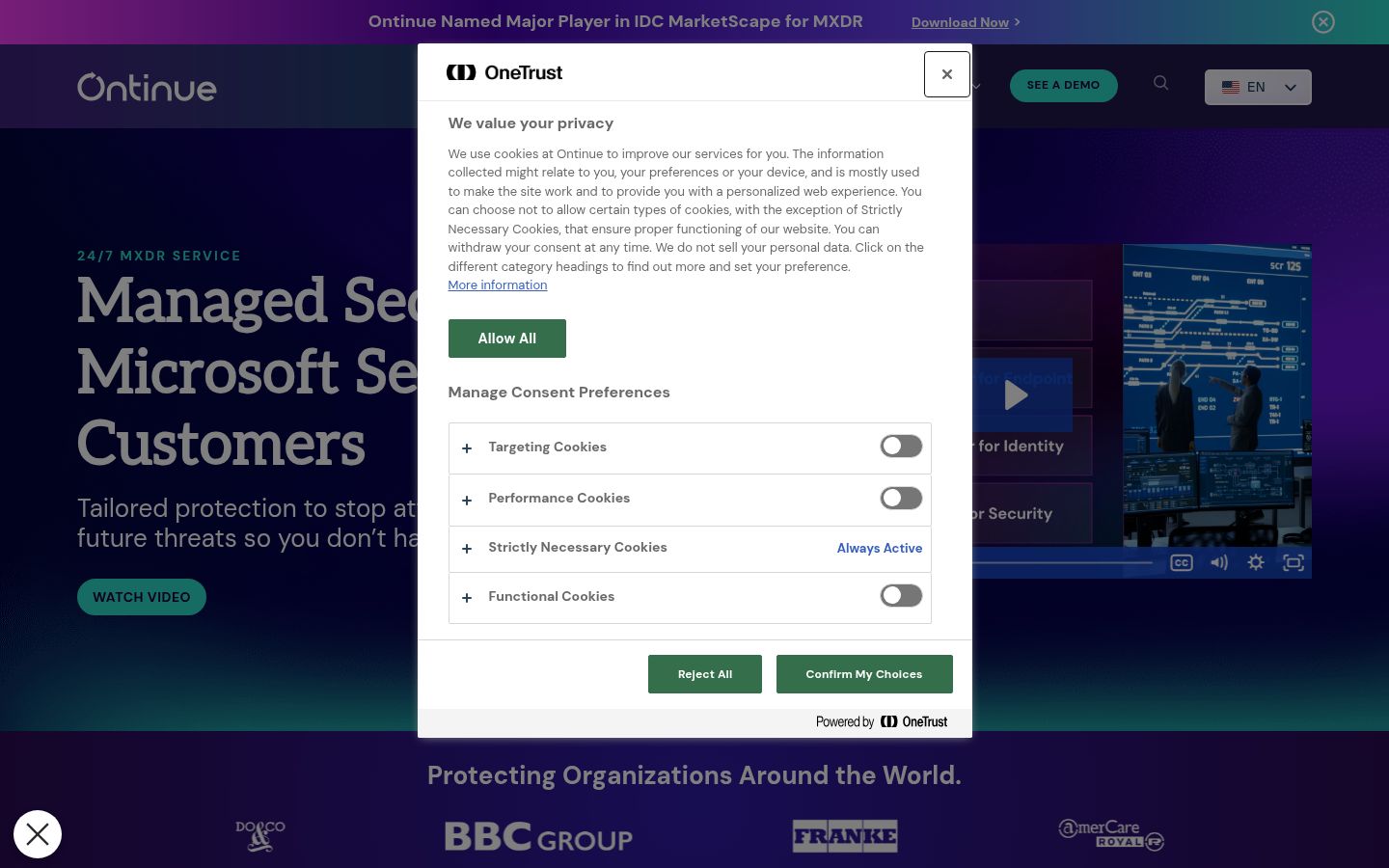
Task: Click the Protecting Organizations Around the World heading
Action: coord(694,775)
